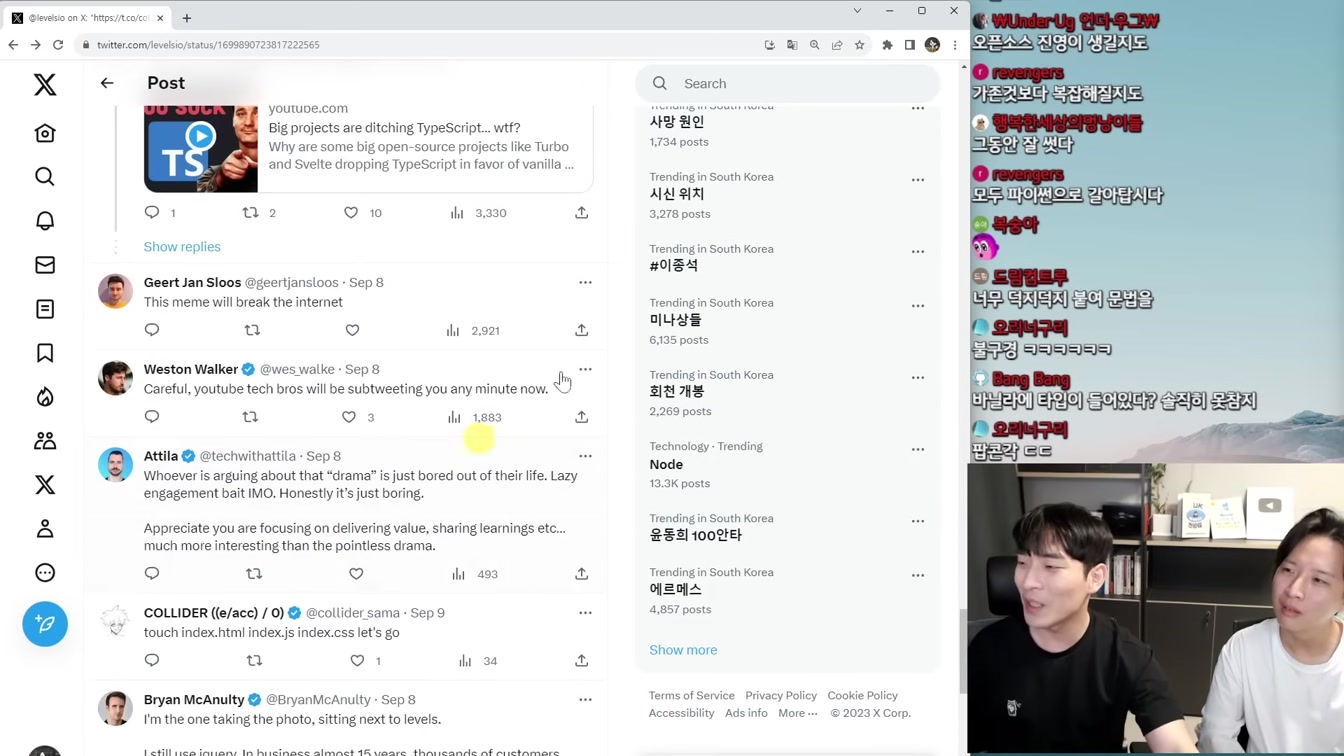Open Bookmarks in the sidebar
This screenshot has height=756, width=1344.
click(45, 353)
